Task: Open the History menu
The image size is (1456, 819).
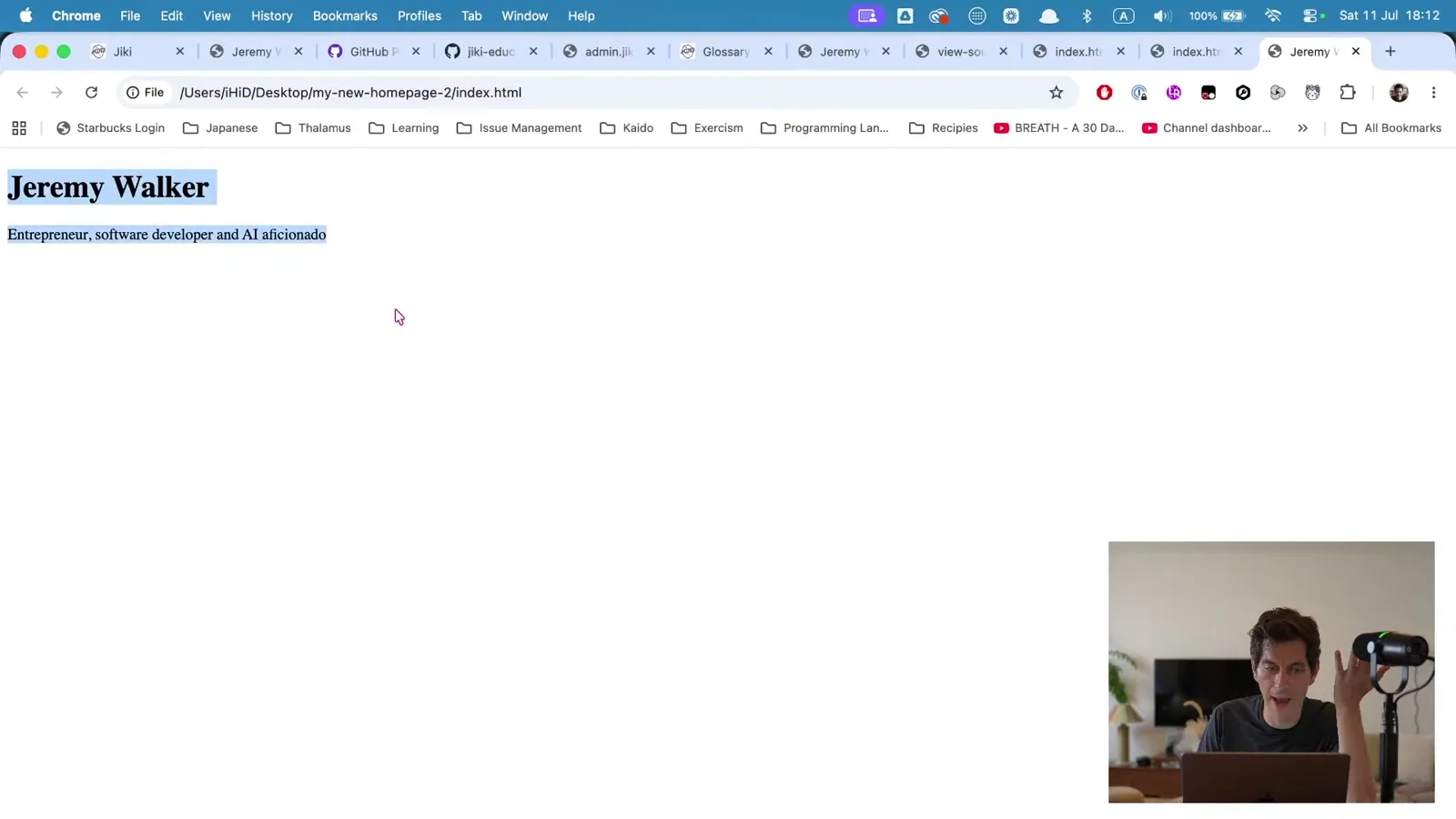Action: pyautogui.click(x=272, y=15)
